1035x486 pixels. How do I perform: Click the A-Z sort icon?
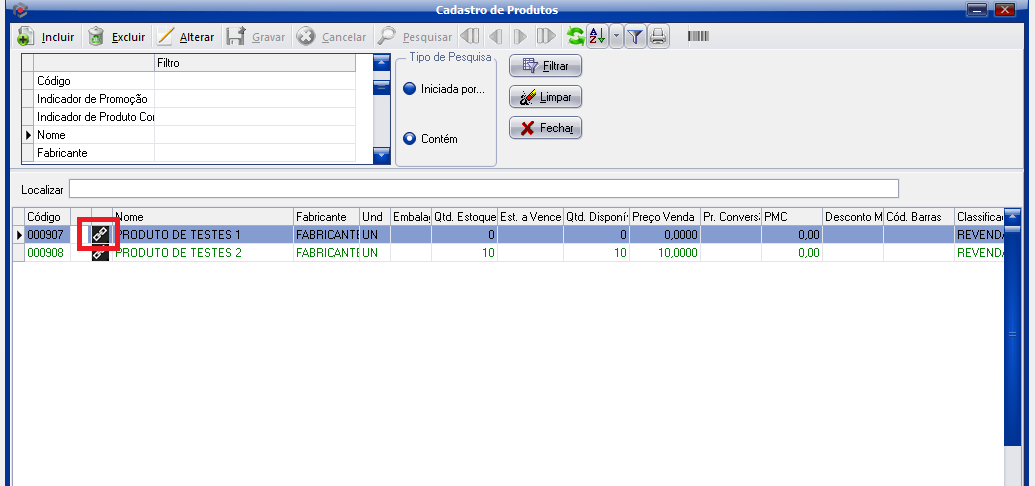[597, 37]
